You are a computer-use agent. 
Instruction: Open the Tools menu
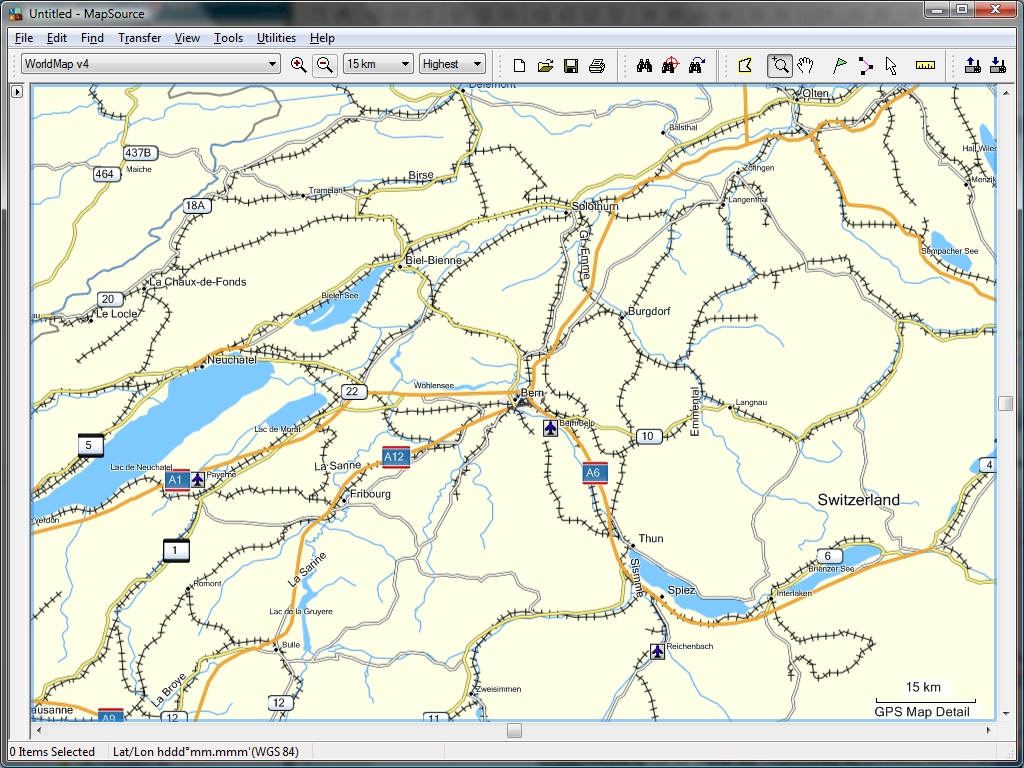(228, 38)
